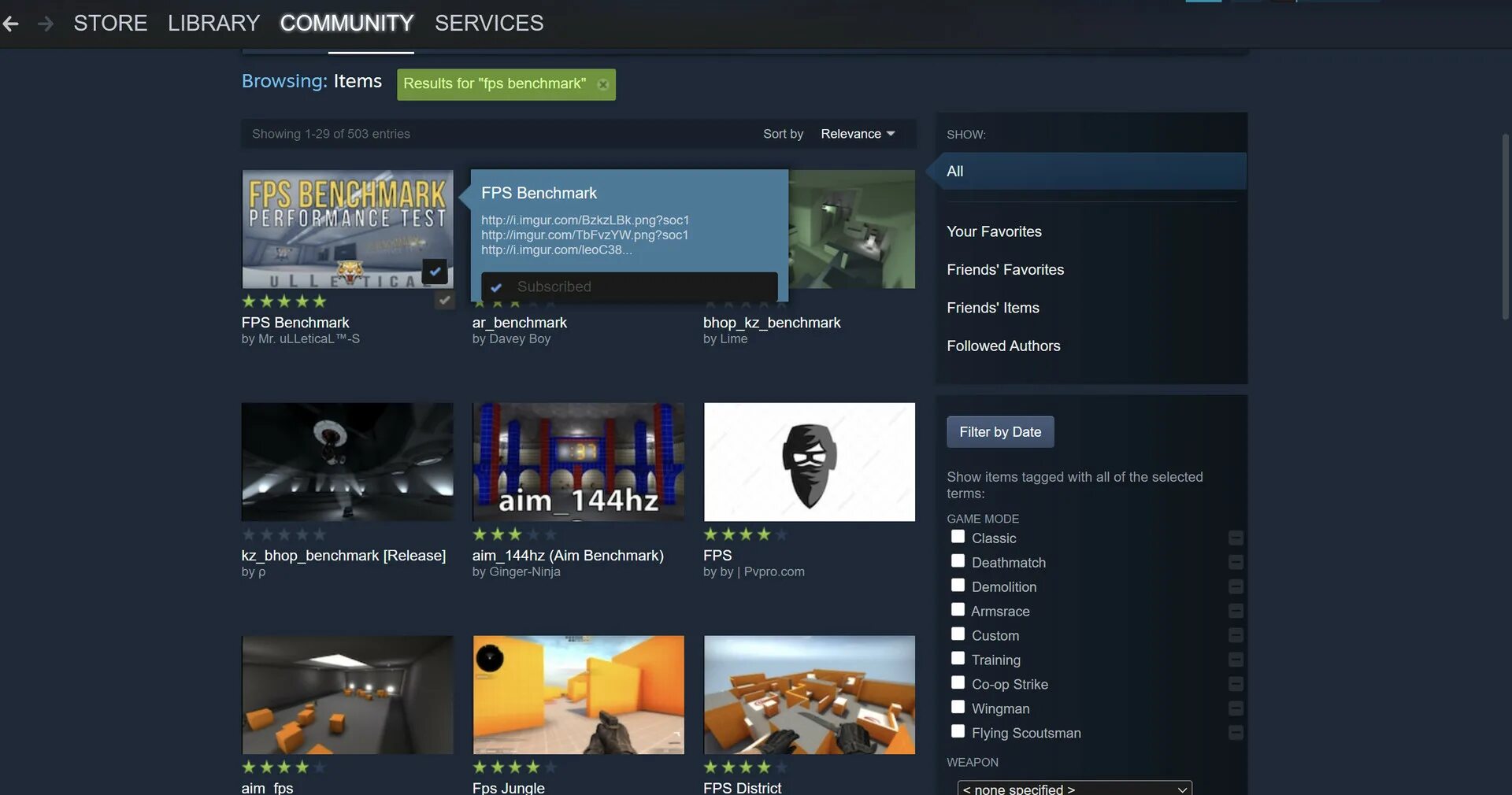Click the bhop_kz_benchmark green map thumbnail

852,229
